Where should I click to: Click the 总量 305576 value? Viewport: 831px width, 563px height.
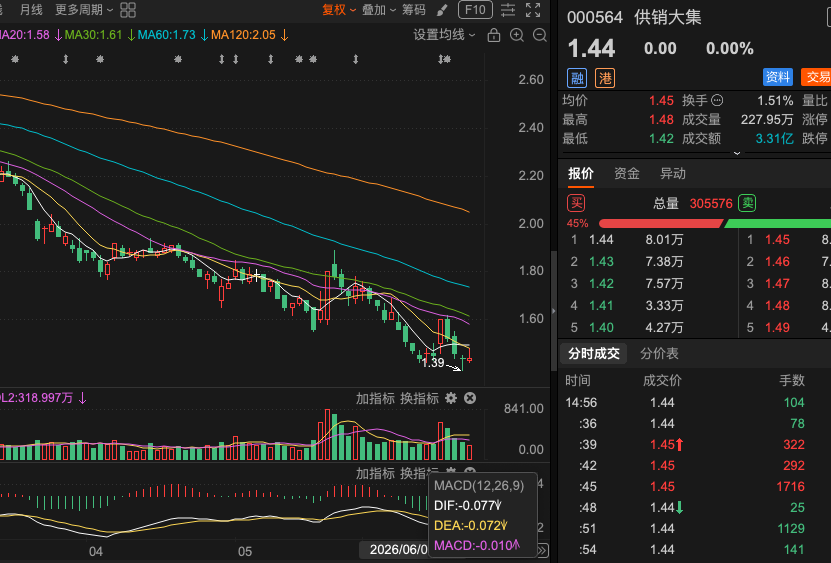pos(711,204)
